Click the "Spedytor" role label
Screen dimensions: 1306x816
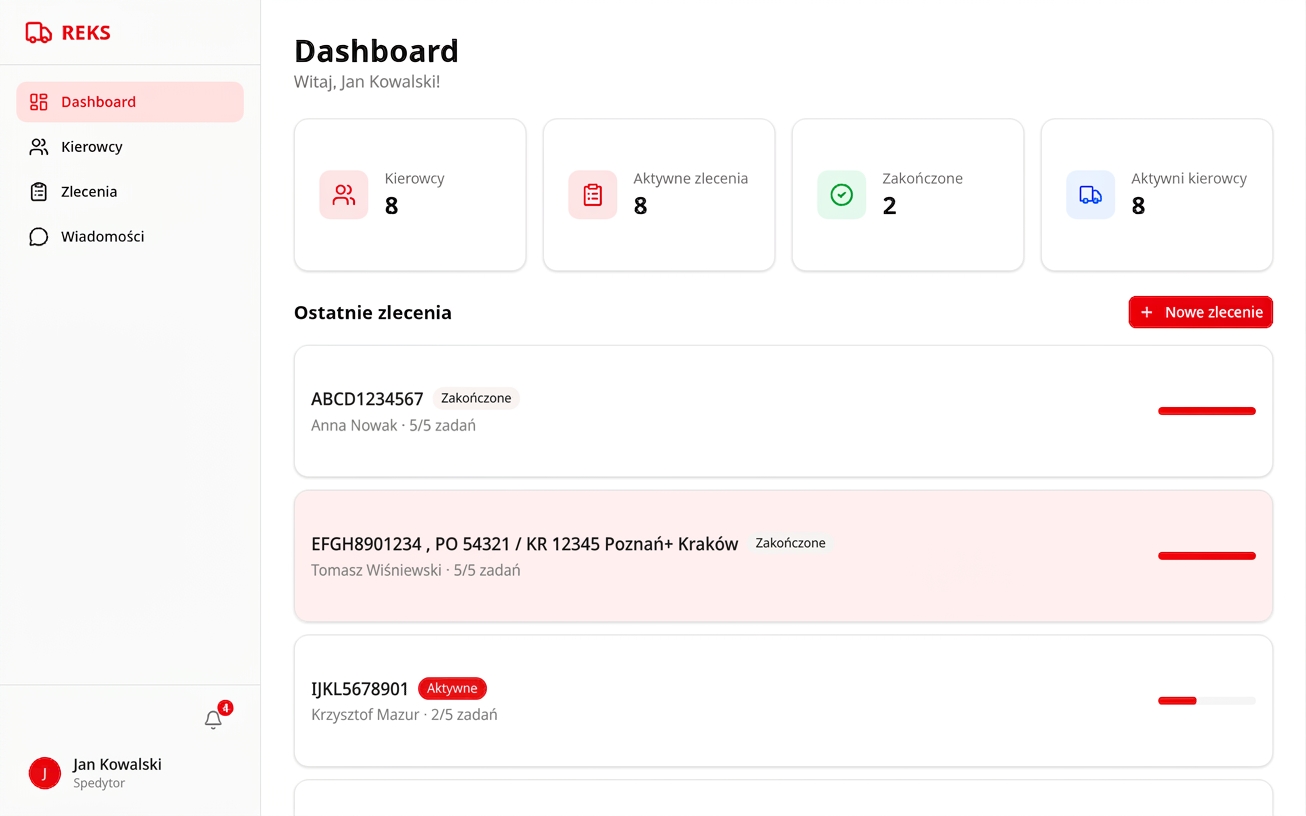(99, 783)
